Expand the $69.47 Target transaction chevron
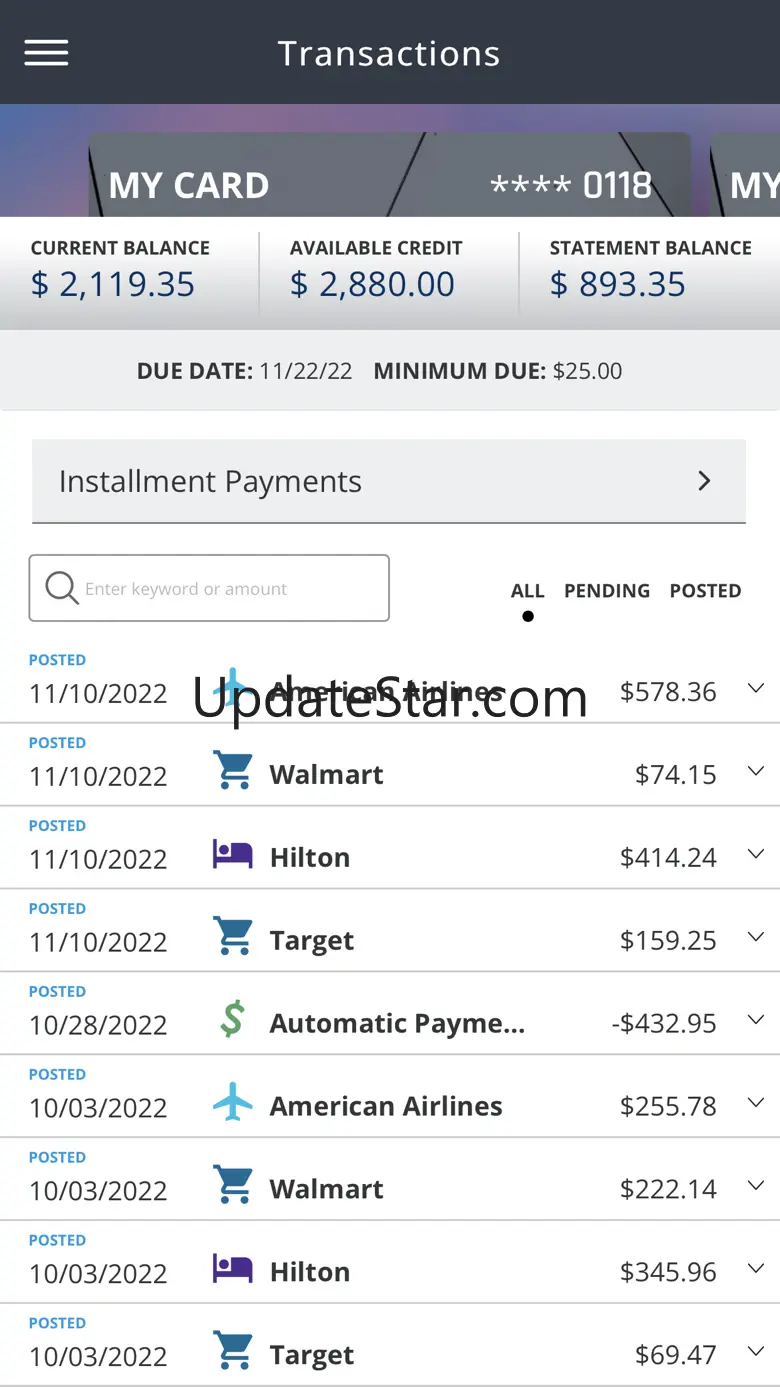This screenshot has width=780, height=1387. [756, 1352]
